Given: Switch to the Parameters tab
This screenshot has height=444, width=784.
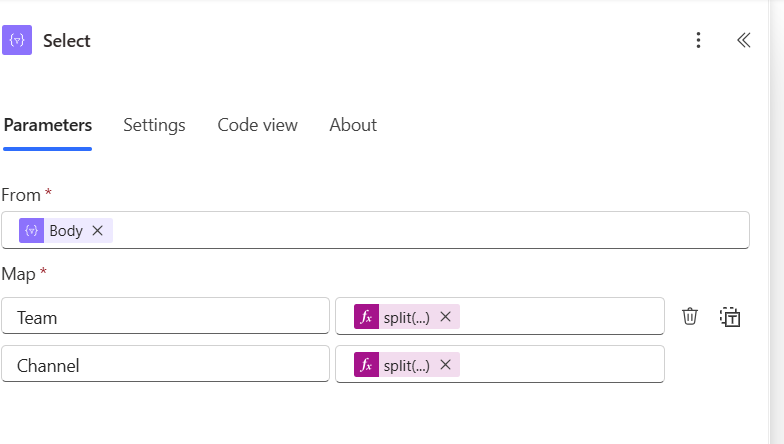Looking at the screenshot, I should pos(48,125).
